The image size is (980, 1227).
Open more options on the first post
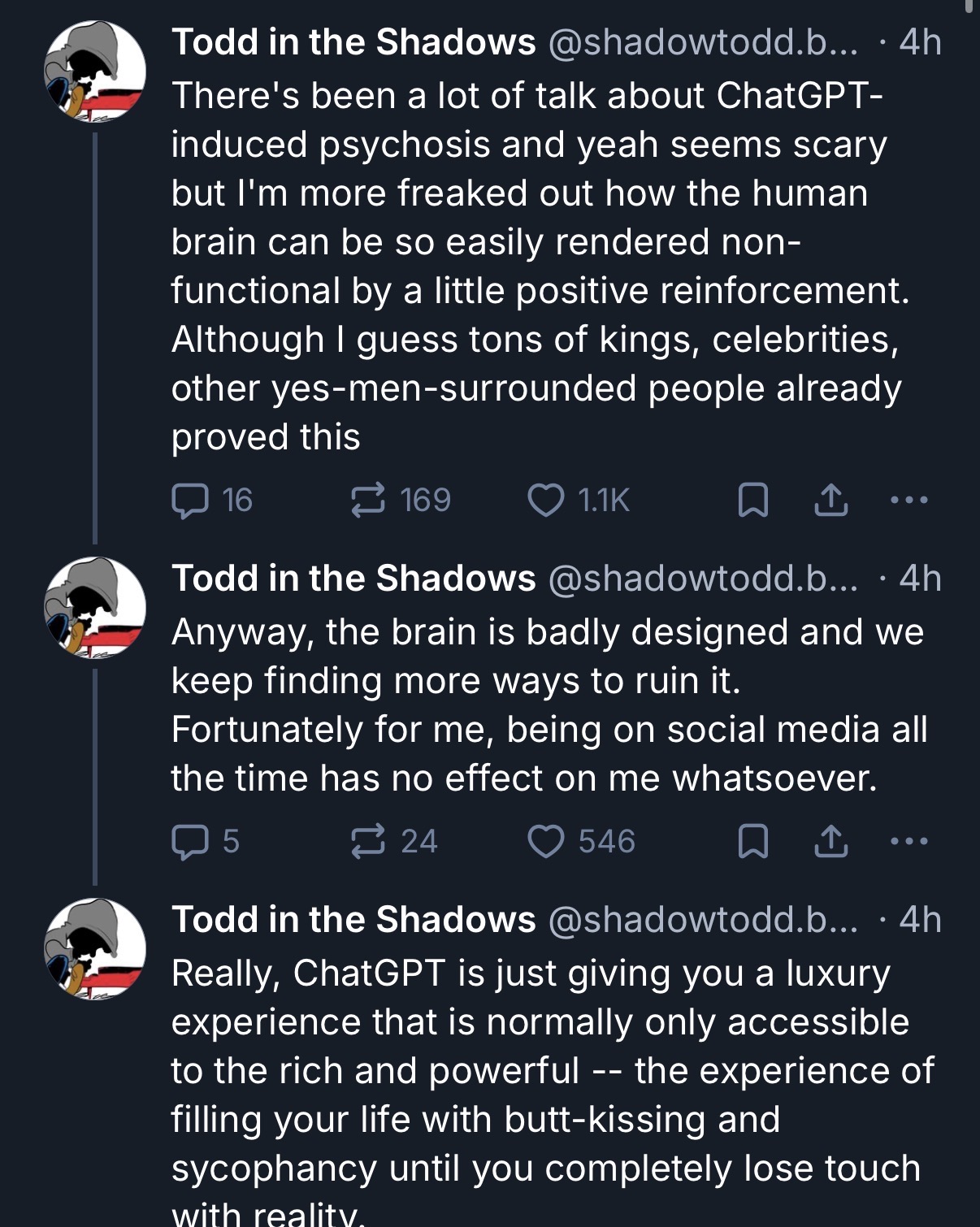point(908,501)
